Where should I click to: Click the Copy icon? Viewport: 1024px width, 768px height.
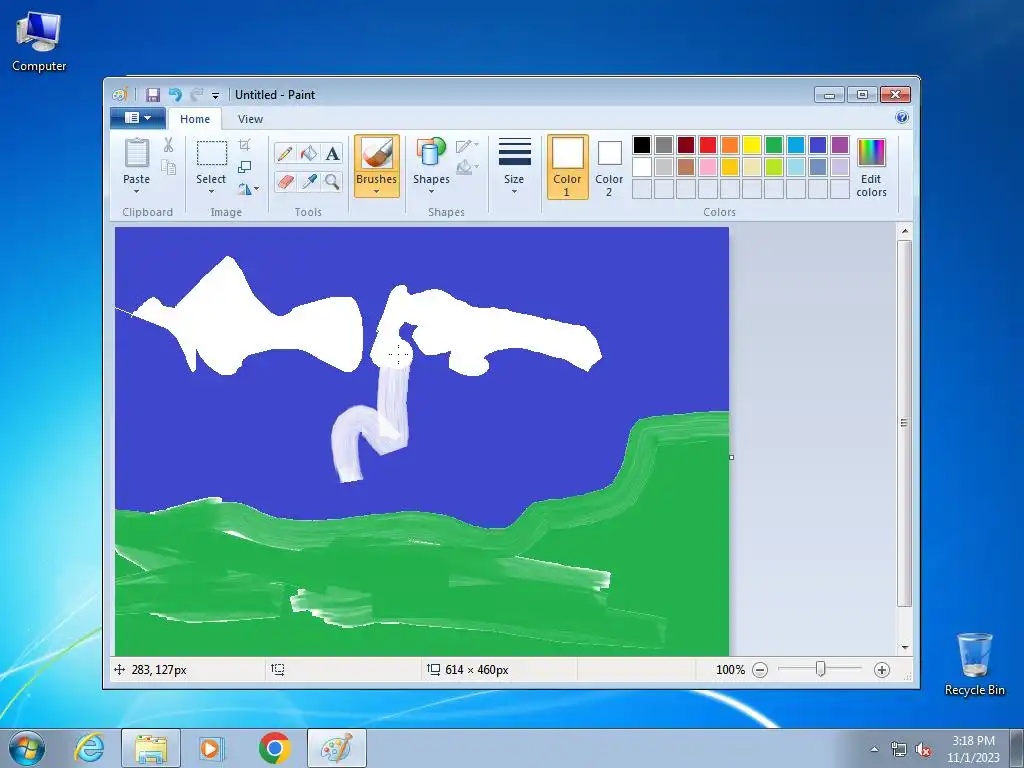[x=168, y=168]
